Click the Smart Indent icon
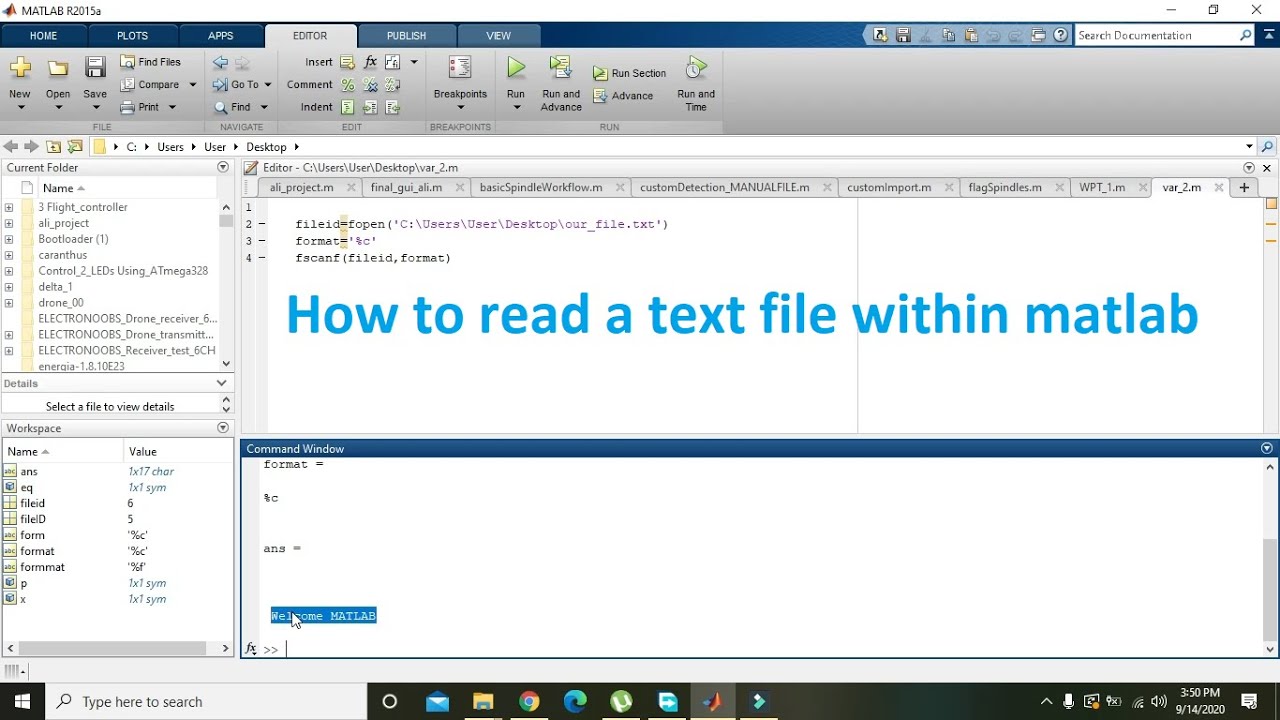This screenshot has width=1280, height=720. point(347,107)
